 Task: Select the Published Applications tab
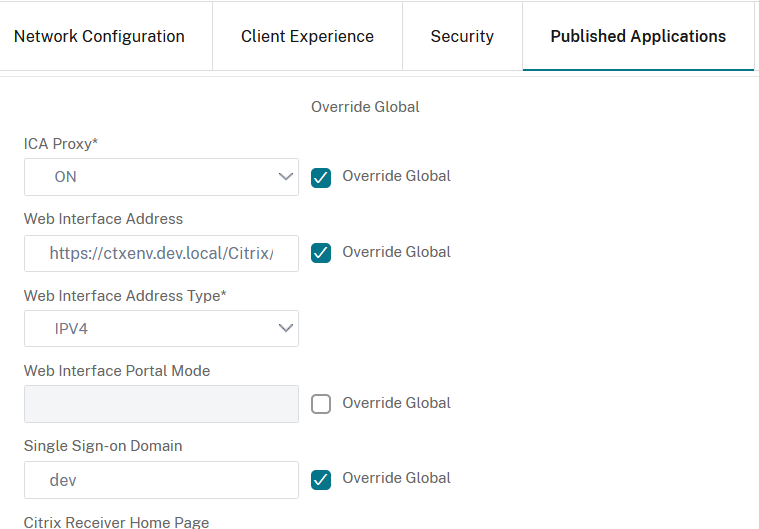point(638,36)
